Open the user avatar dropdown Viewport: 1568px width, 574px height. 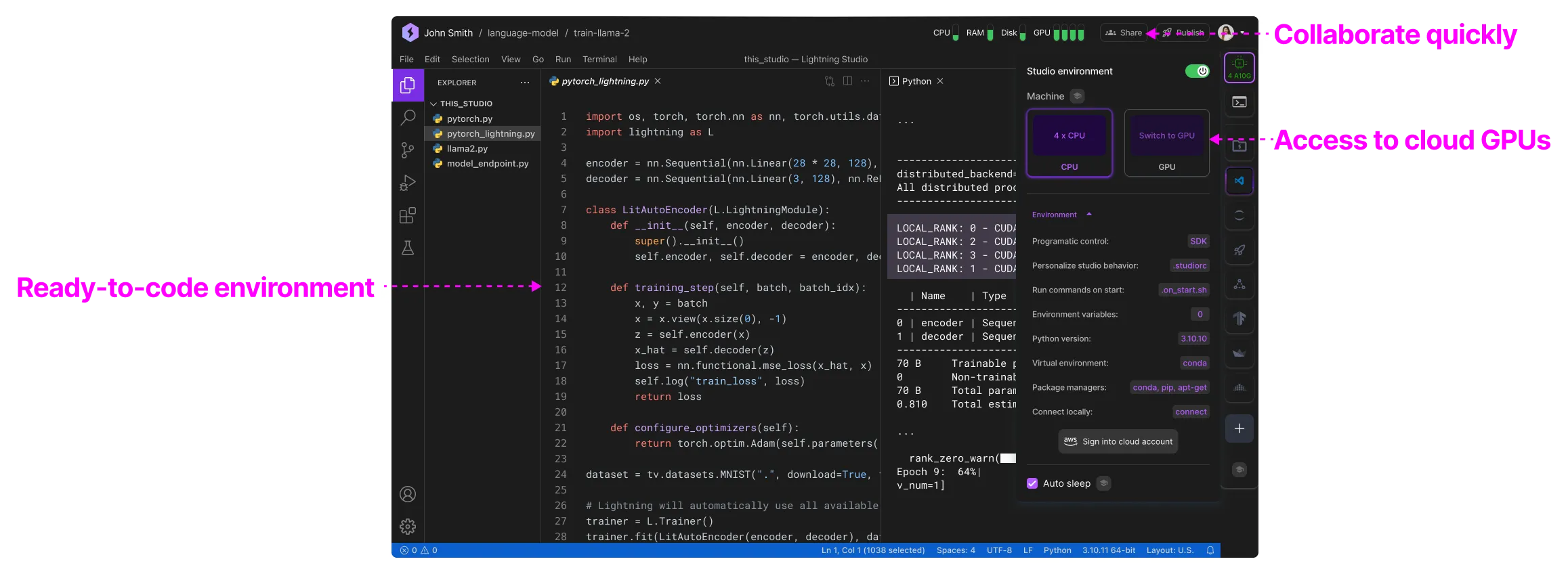(1231, 32)
